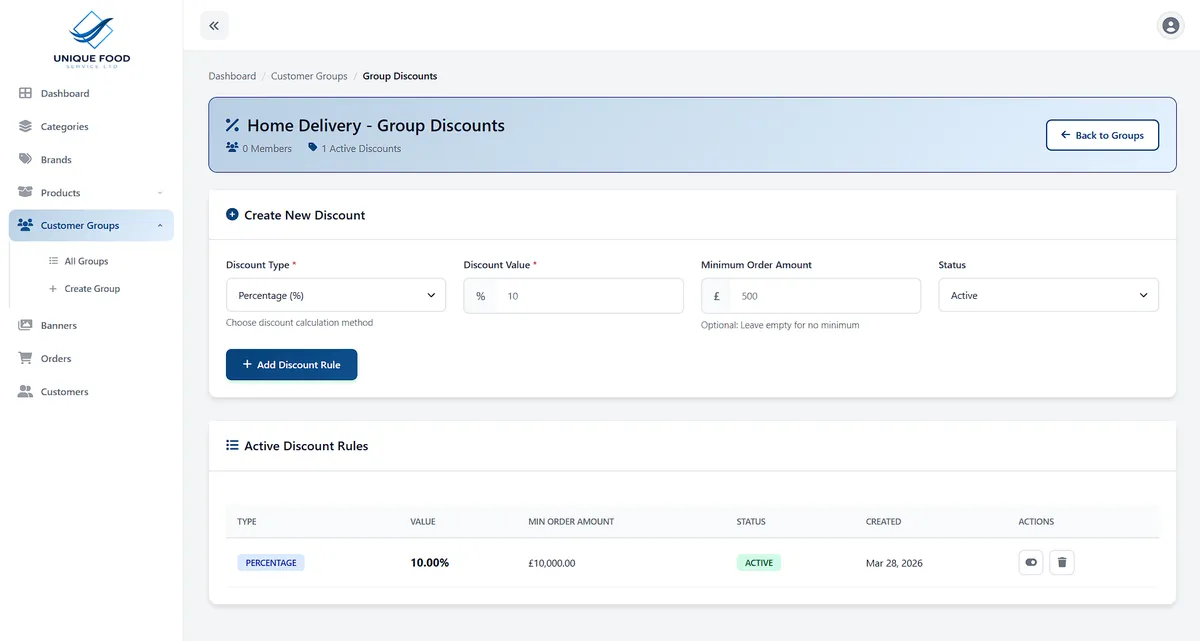Screen dimensions: 1200x641
Task: Click the Dashboard breadcrumb link
Action: pyautogui.click(x=232, y=76)
